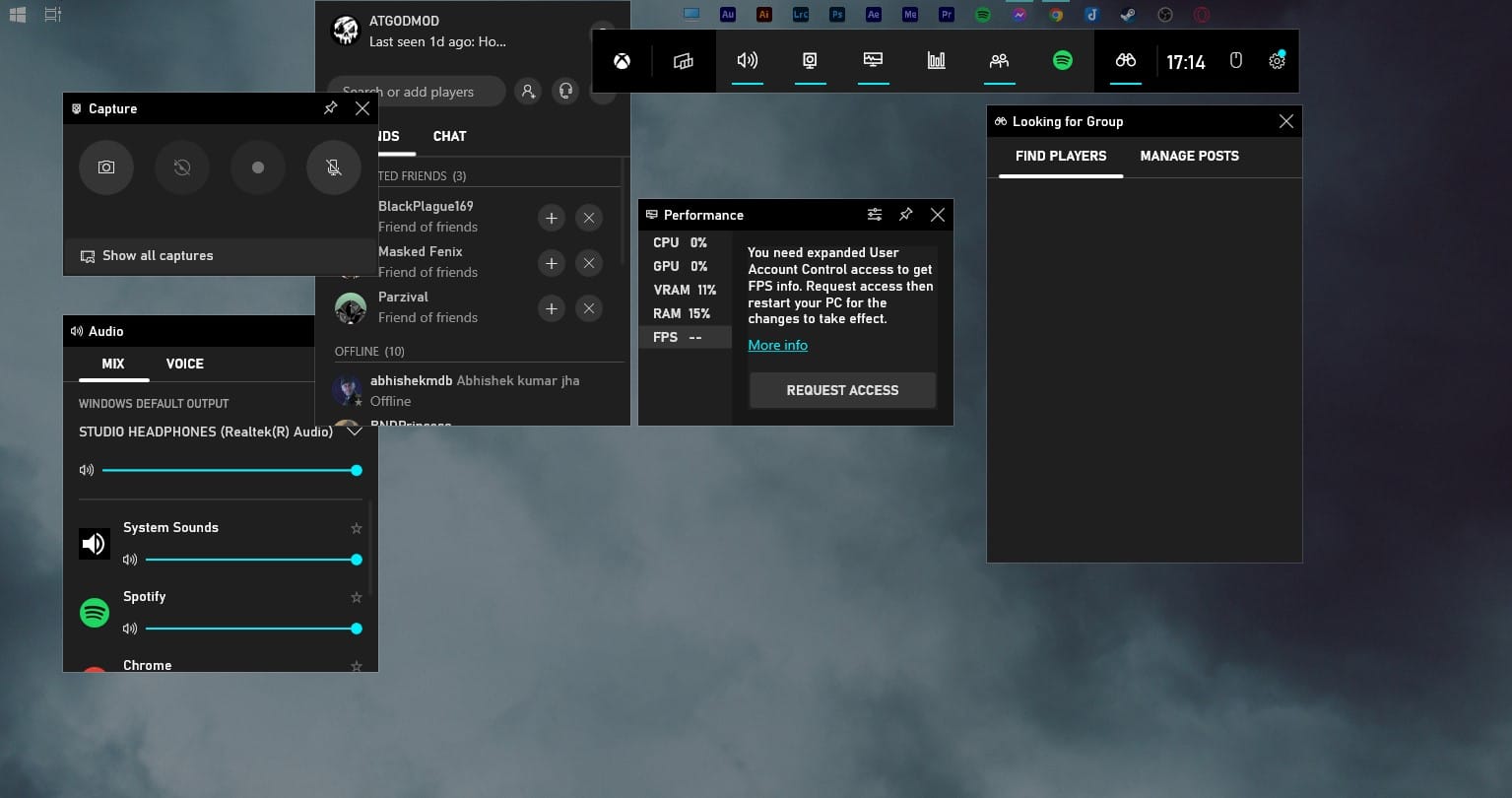Open Steam from the taskbar
This screenshot has height=798, width=1512.
click(1128, 15)
